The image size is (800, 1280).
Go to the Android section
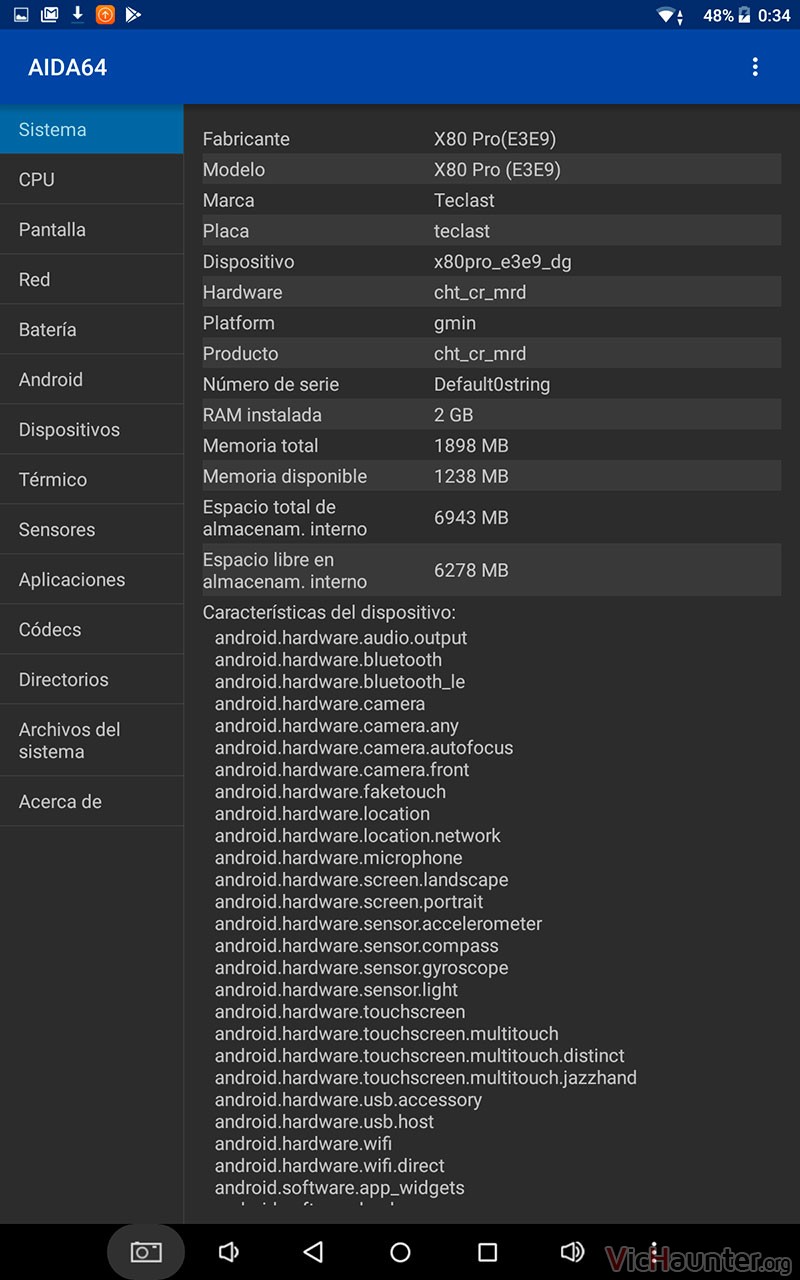point(92,379)
